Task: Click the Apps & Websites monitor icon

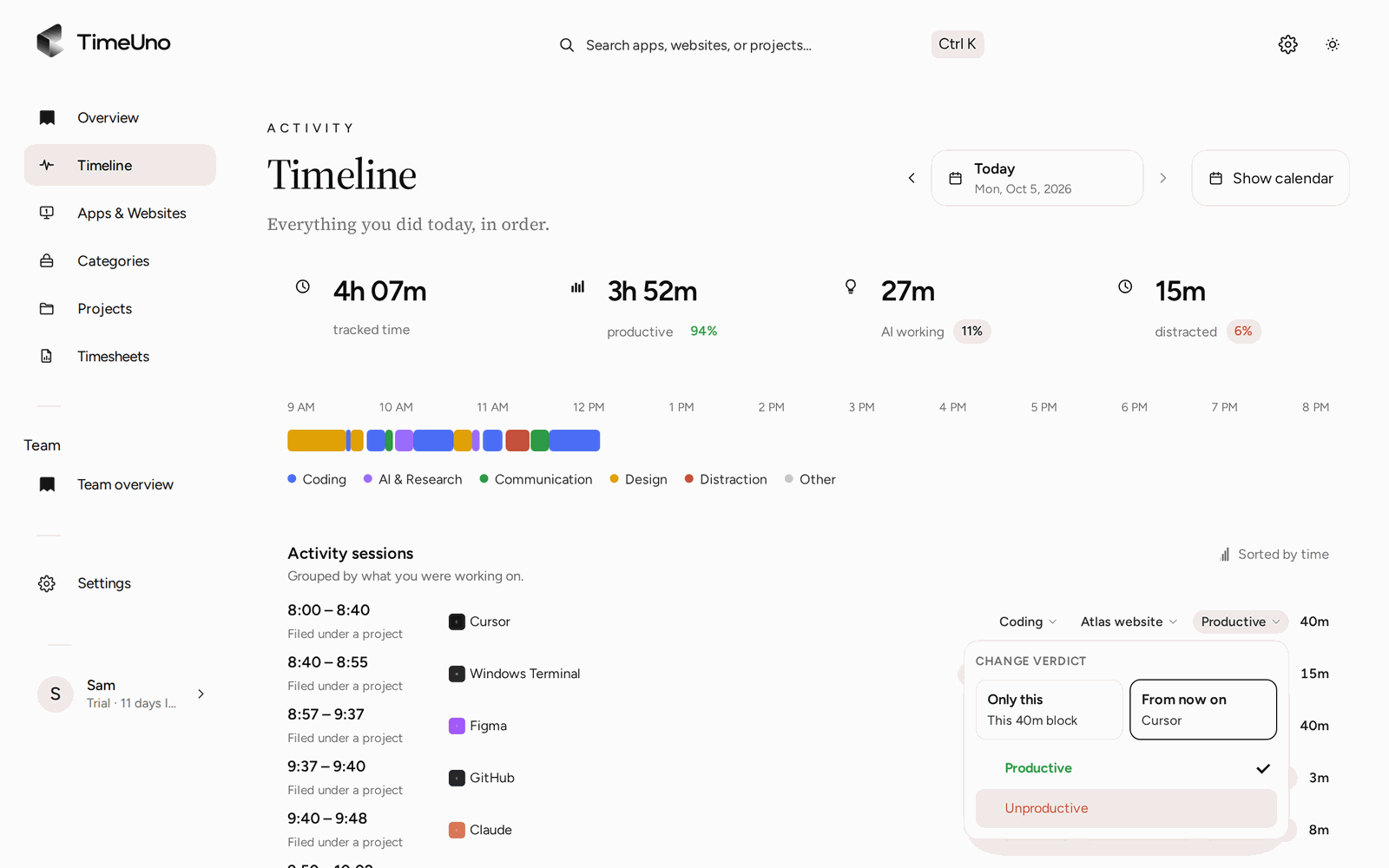Action: [47, 213]
